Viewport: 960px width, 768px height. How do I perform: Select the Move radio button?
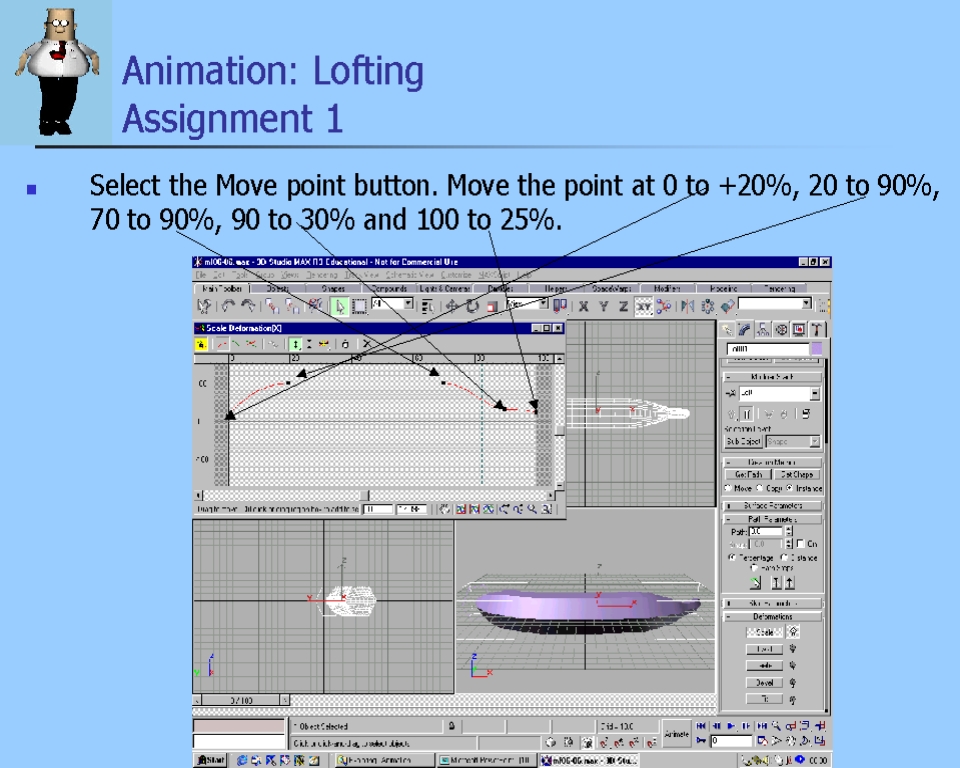(x=727, y=488)
